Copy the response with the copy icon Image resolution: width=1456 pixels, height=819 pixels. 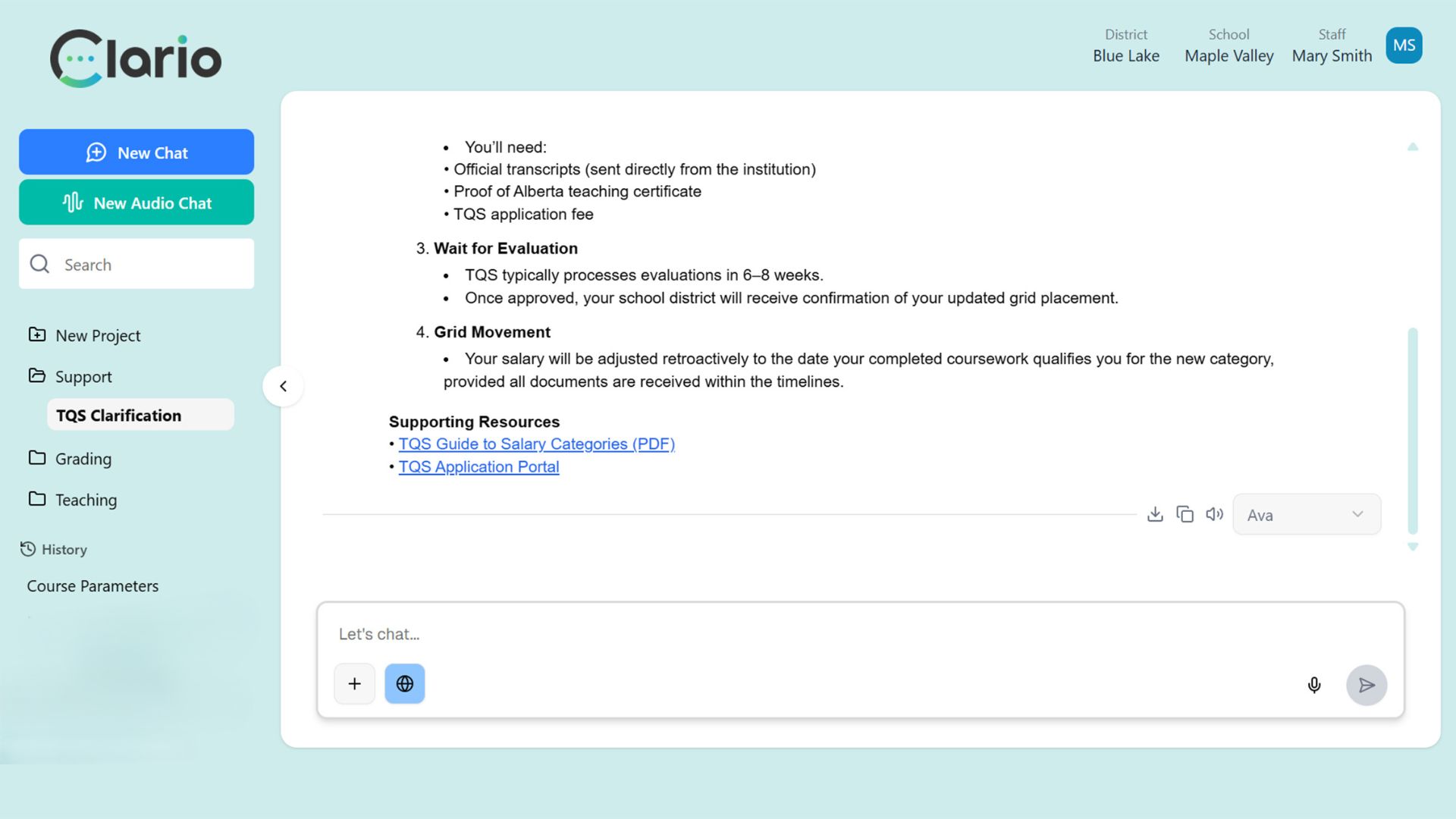(x=1185, y=514)
